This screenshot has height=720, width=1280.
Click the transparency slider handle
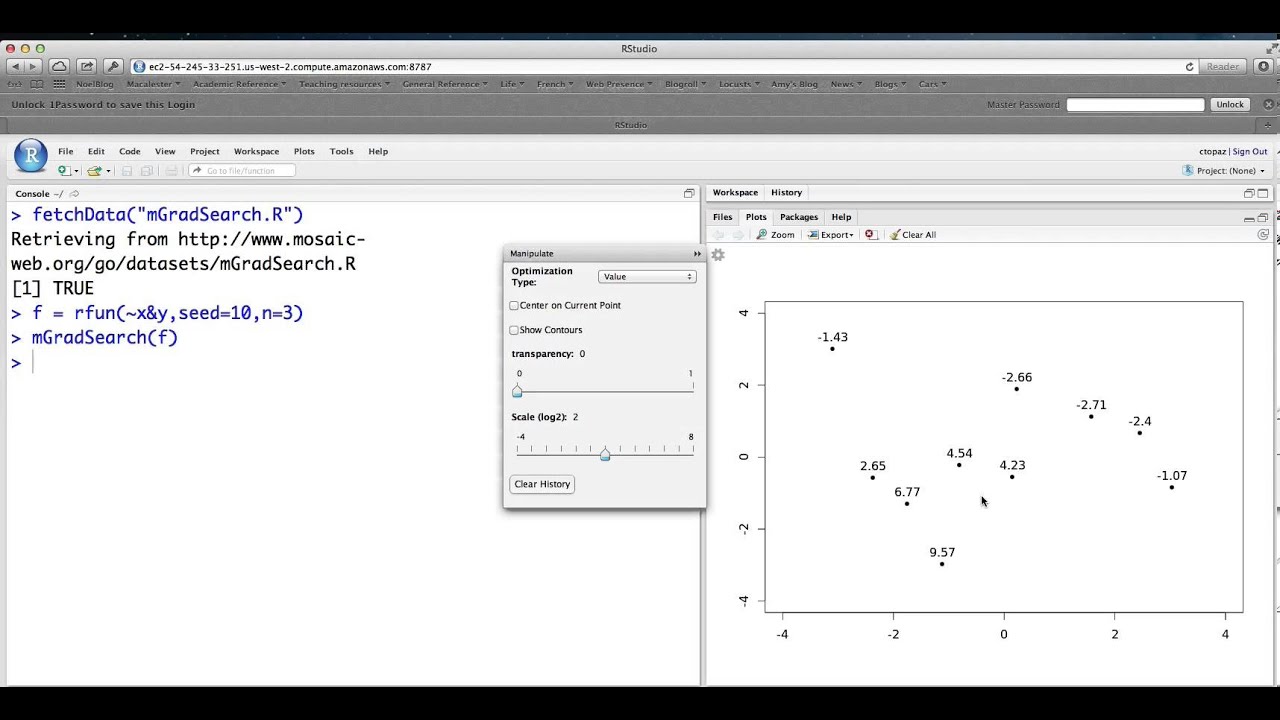click(517, 391)
